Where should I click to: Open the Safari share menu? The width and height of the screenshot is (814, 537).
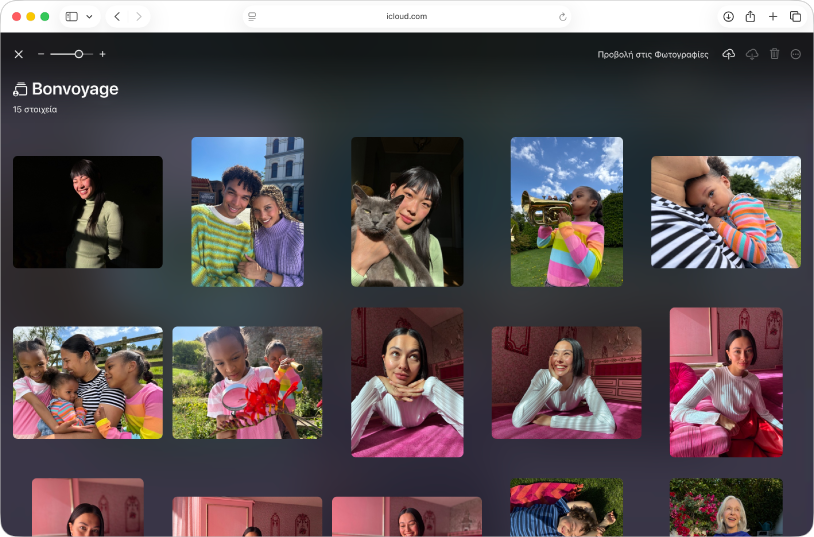pos(750,17)
